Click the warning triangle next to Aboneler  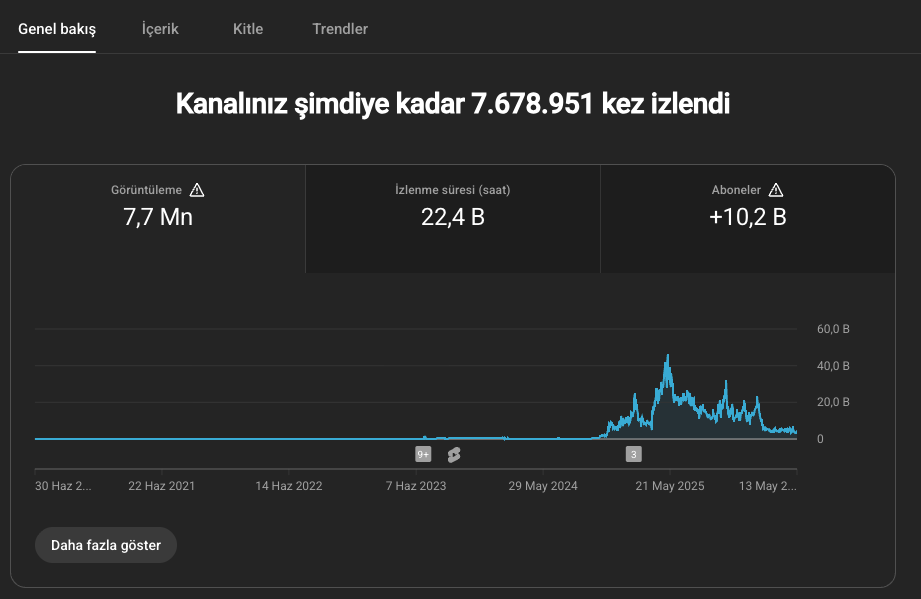click(x=776, y=190)
